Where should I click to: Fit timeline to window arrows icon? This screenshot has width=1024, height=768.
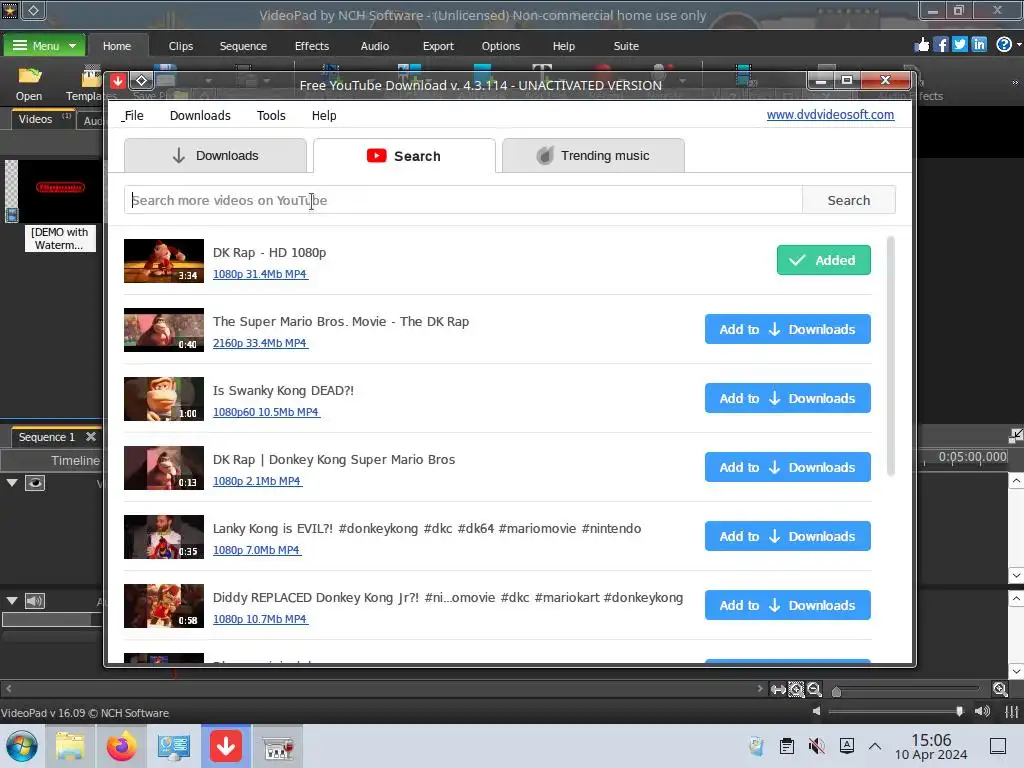[778, 689]
